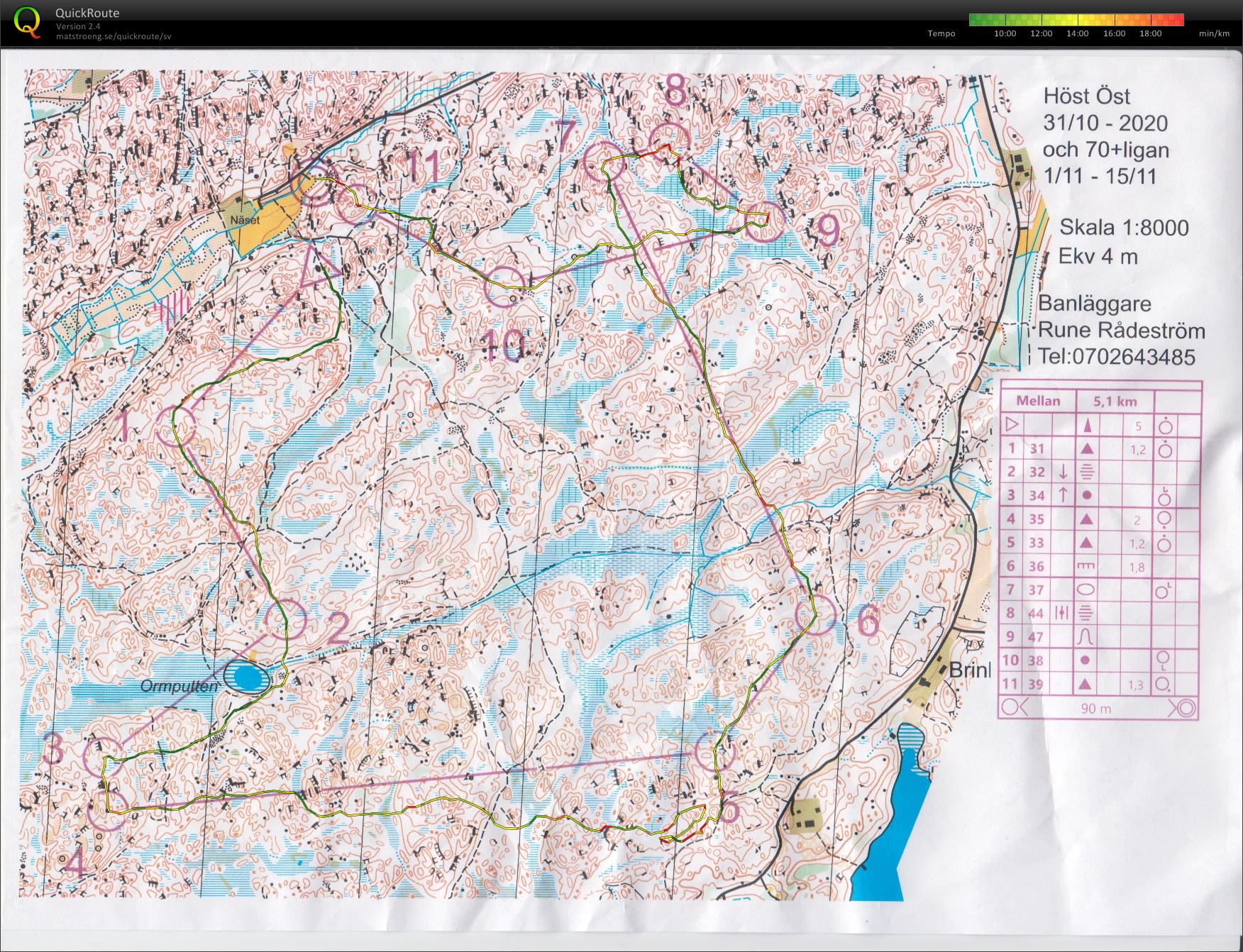The image size is (1243, 952).
Task: Select control circle 8 on the map
Action: [x=669, y=145]
